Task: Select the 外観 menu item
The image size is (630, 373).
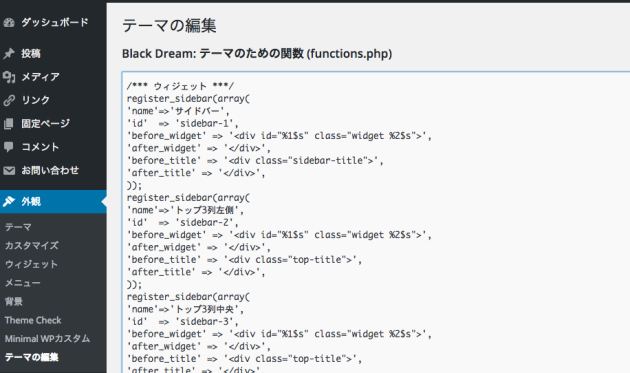Action: [53, 201]
